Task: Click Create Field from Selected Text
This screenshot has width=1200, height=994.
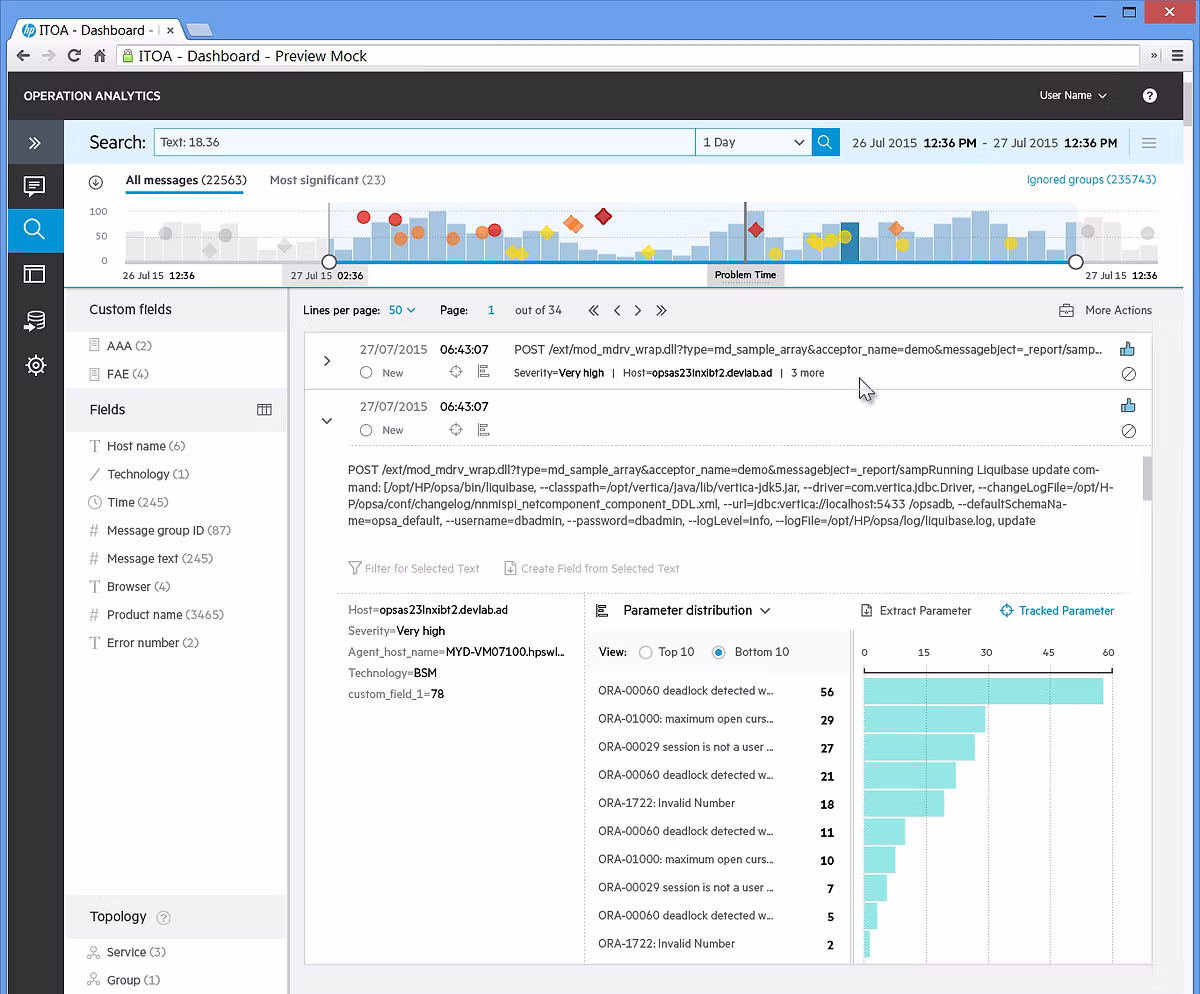Action: pos(592,569)
